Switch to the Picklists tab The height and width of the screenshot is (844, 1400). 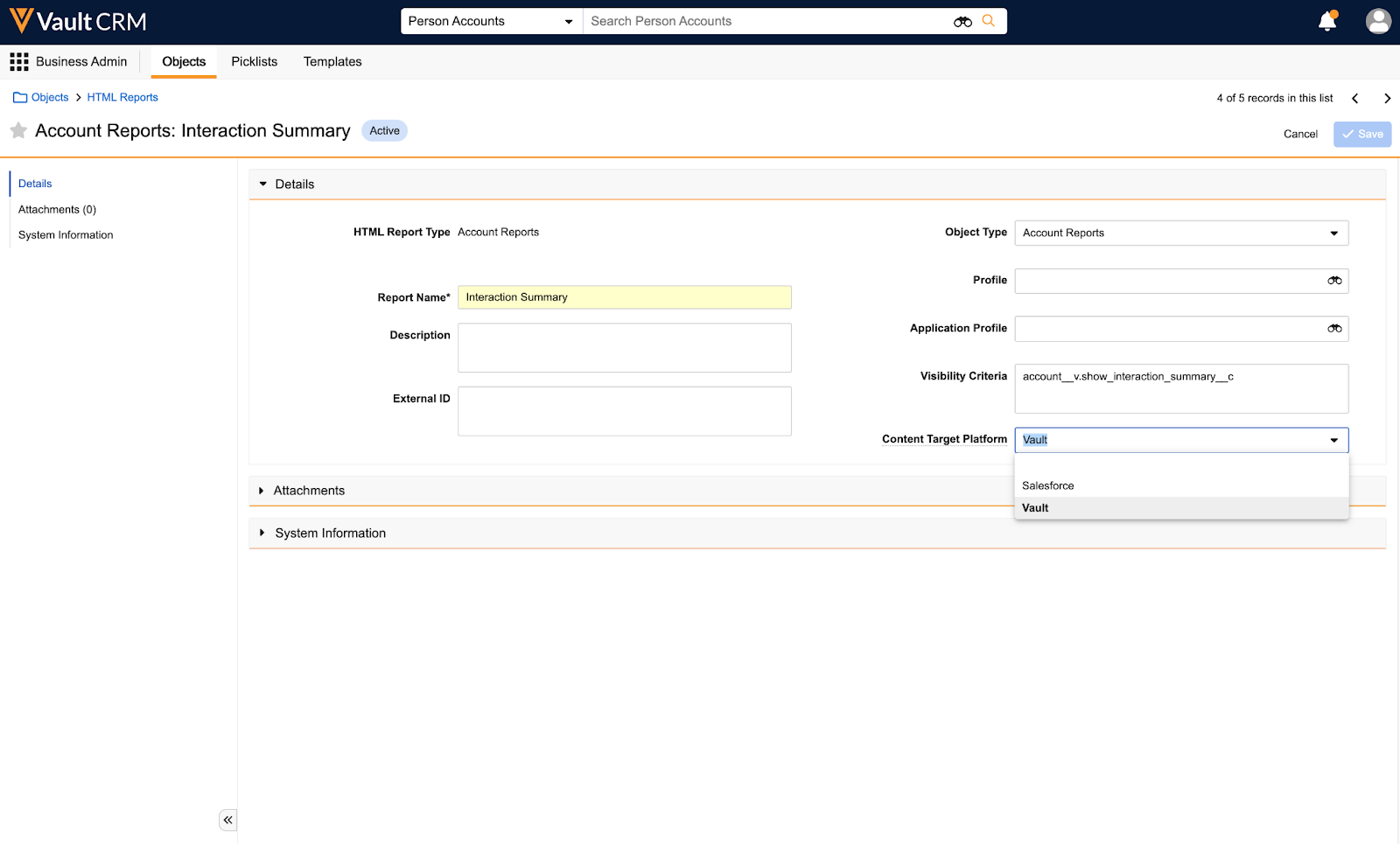tap(254, 62)
